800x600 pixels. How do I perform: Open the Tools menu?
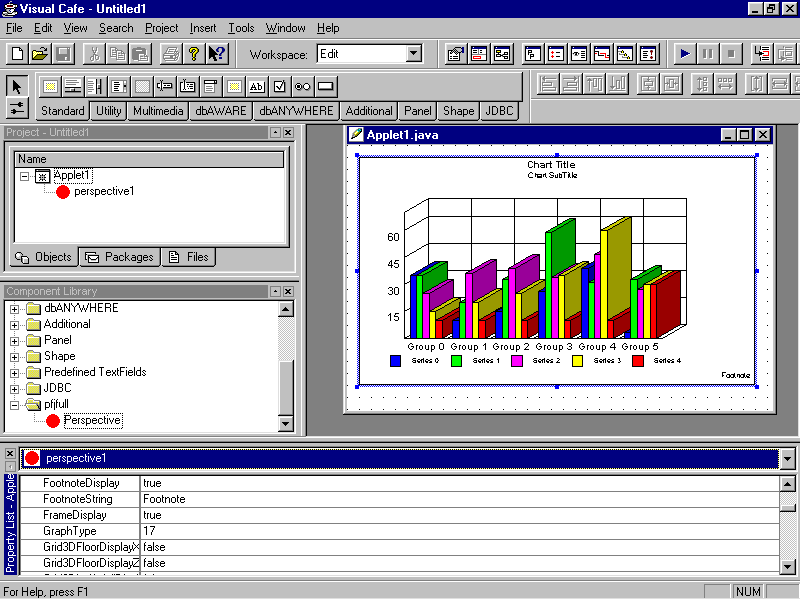click(x=241, y=28)
